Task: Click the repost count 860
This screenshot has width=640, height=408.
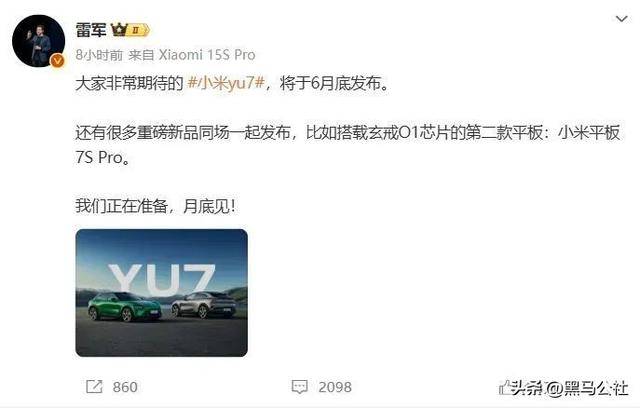Action: tap(125, 387)
